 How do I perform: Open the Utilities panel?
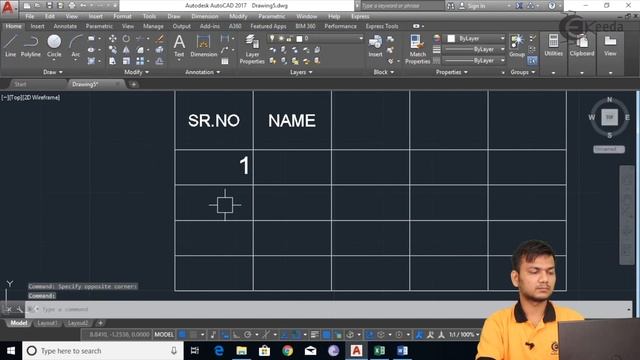coord(553,45)
